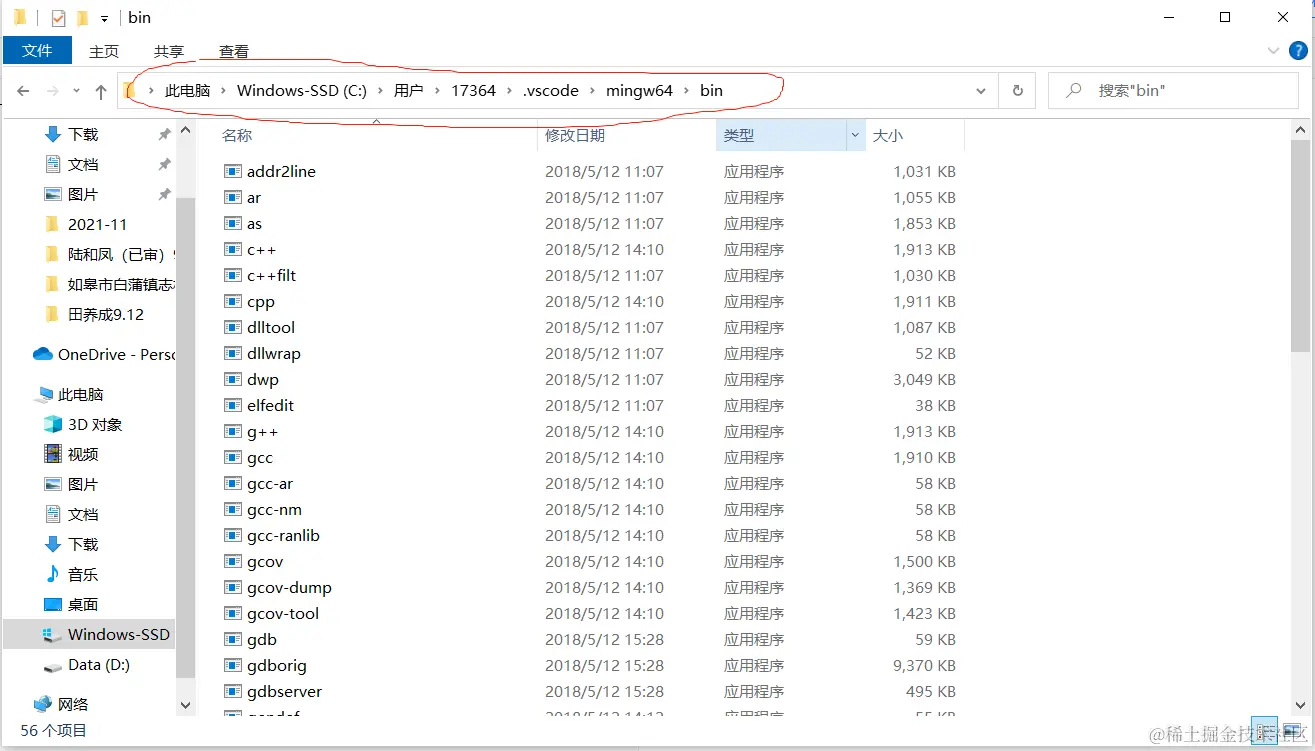This screenshot has width=1315, height=751.
Task: Open the customize quick access toolbar arrow
Action: coord(103,17)
